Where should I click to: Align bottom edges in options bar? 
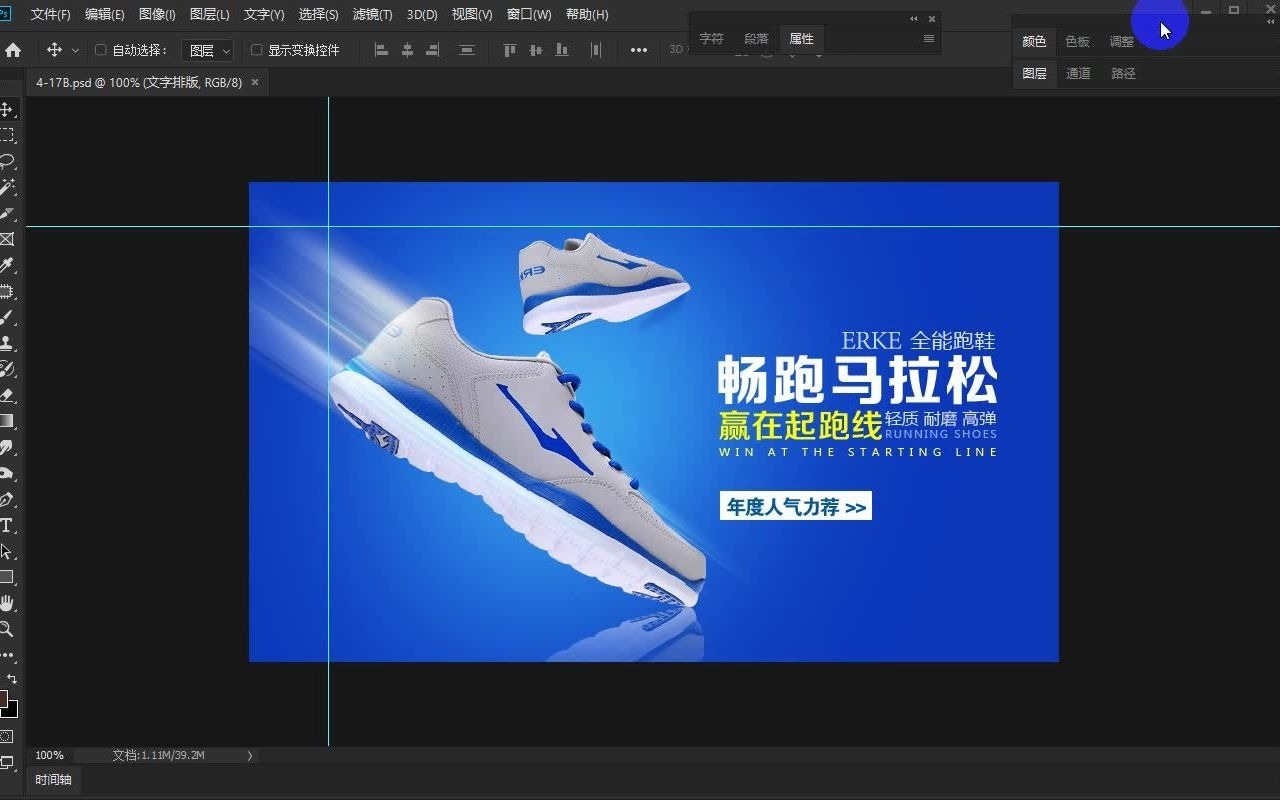(x=562, y=50)
